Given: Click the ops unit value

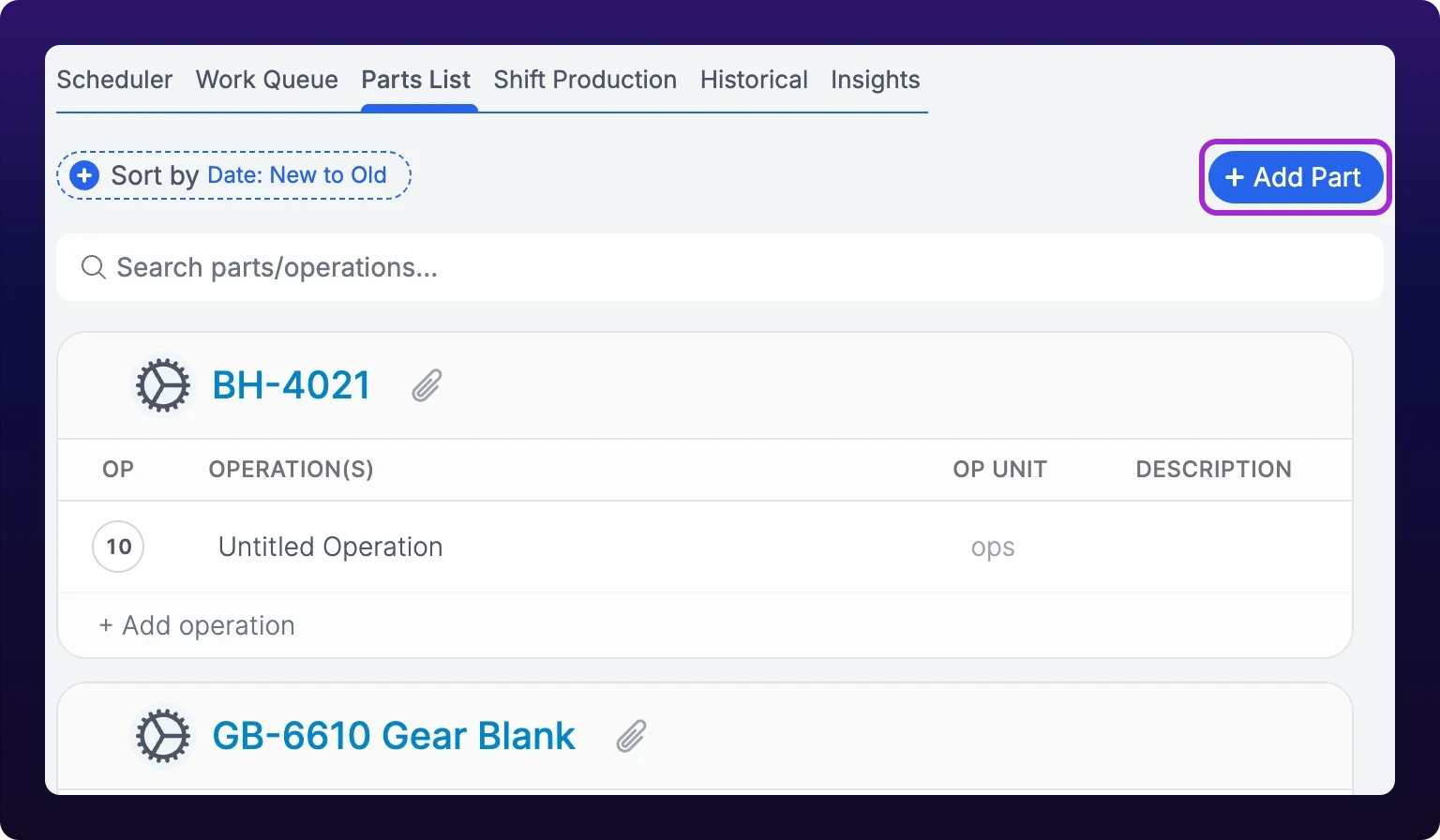Looking at the screenshot, I should 993,547.
